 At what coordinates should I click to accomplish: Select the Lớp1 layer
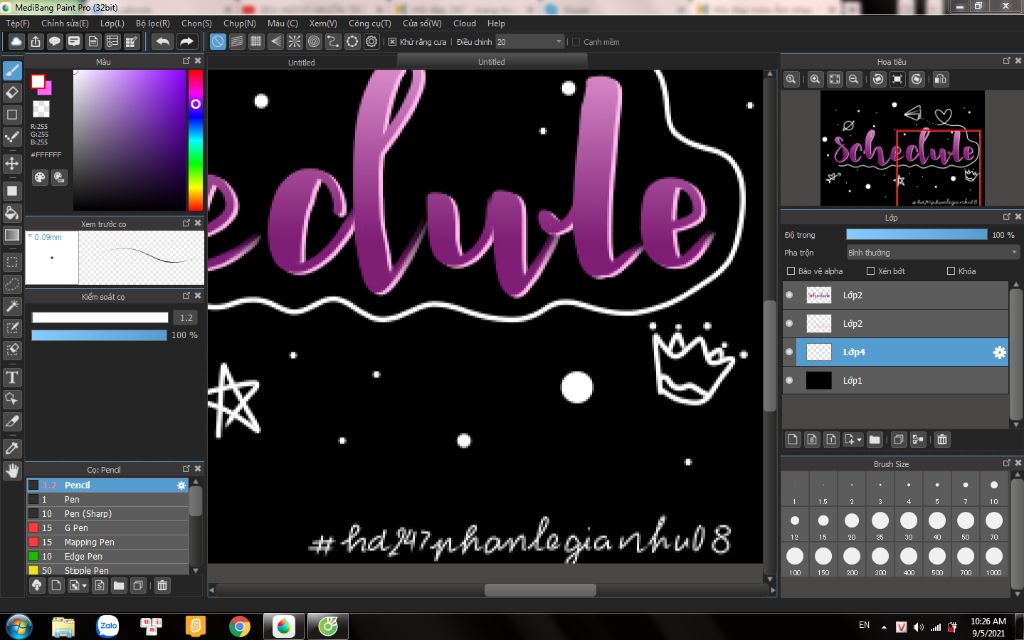click(895, 380)
